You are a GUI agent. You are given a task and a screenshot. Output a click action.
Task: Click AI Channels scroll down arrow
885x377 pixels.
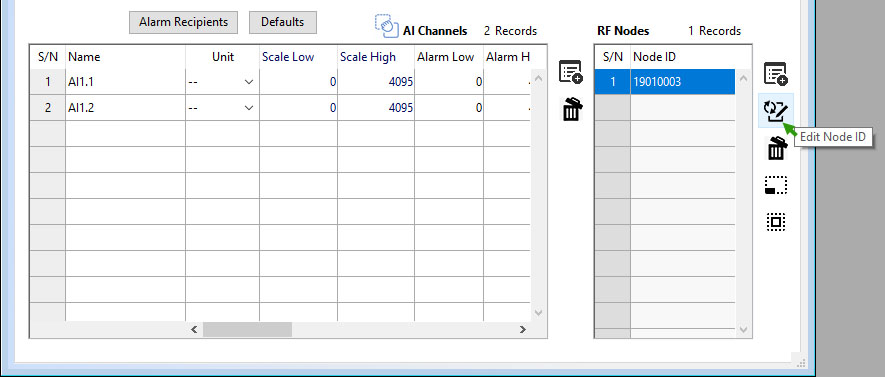[x=538, y=313]
